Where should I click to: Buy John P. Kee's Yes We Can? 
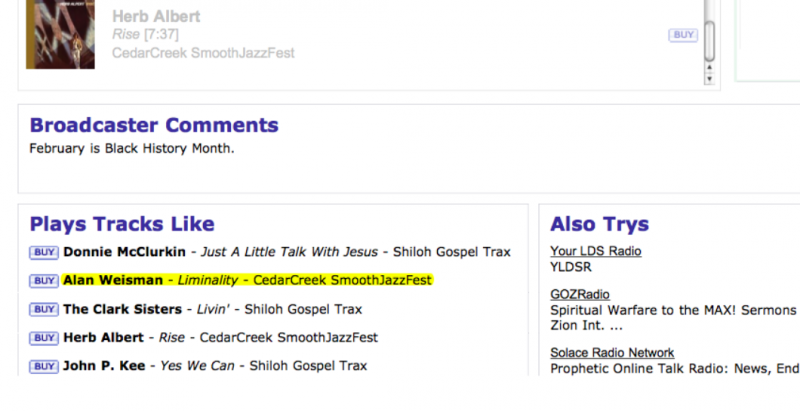point(44,366)
